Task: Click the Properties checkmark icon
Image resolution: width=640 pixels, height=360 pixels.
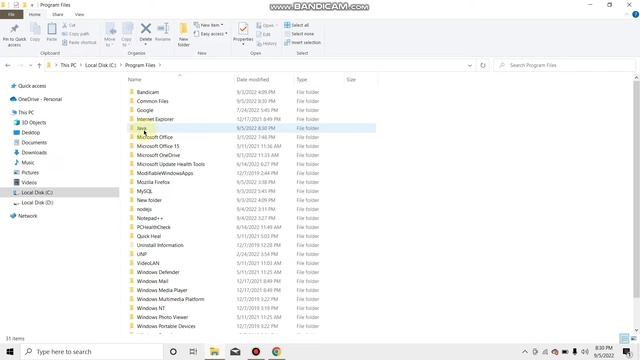Action: (243, 29)
